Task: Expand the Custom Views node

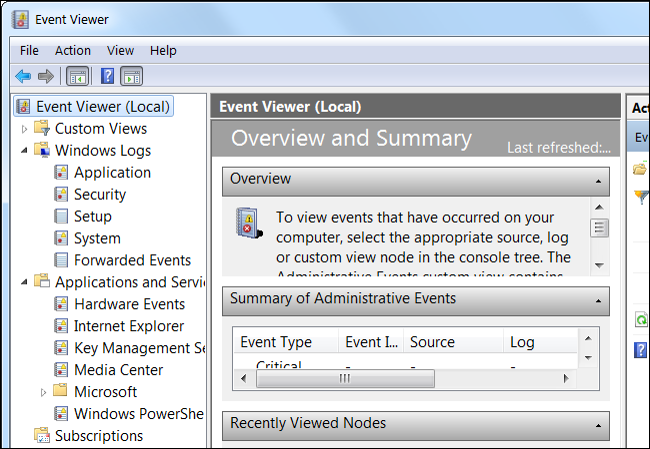Action: point(25,128)
